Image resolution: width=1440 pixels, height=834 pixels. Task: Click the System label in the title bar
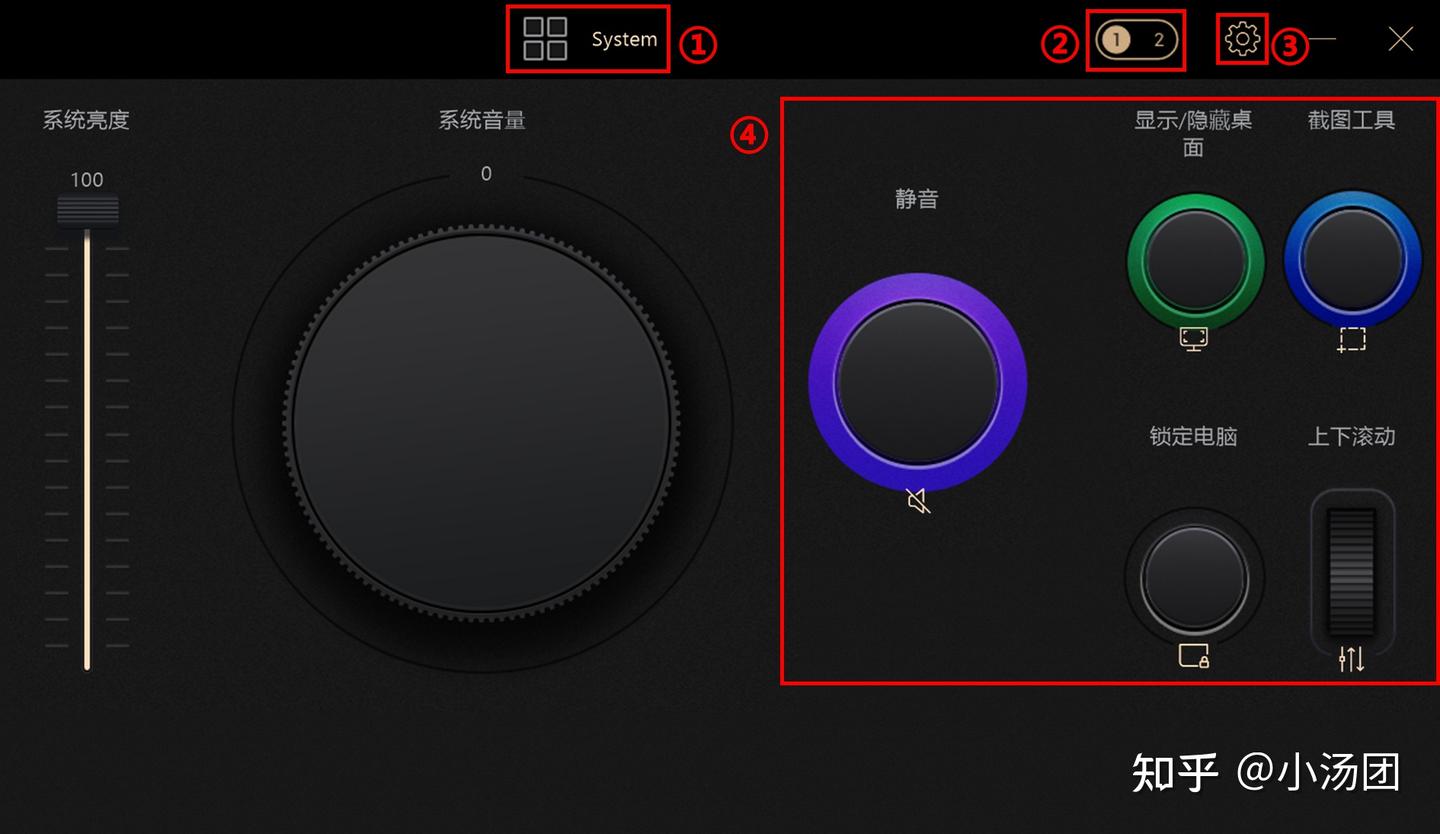623,38
